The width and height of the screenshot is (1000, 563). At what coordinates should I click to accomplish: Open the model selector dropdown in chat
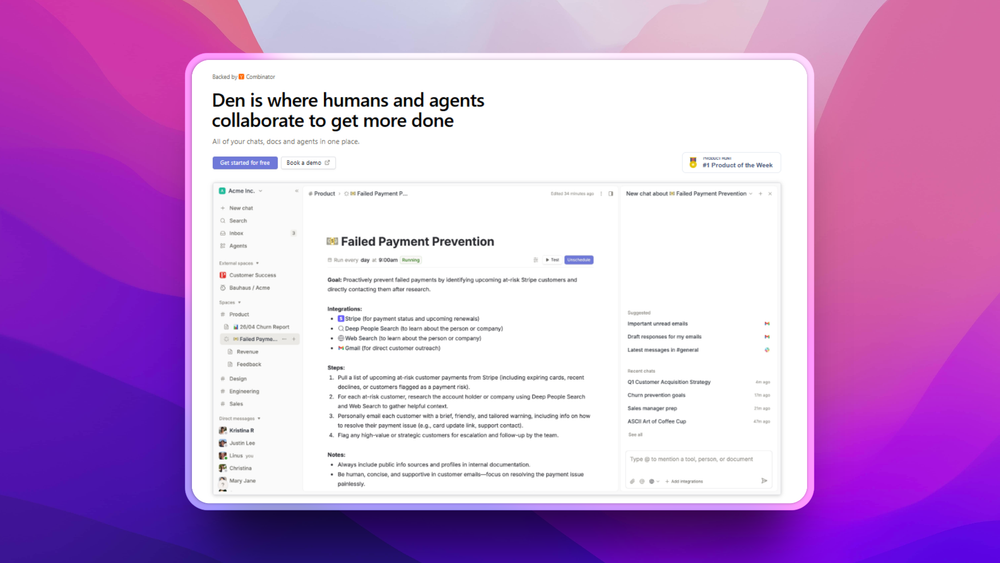[x=654, y=481]
